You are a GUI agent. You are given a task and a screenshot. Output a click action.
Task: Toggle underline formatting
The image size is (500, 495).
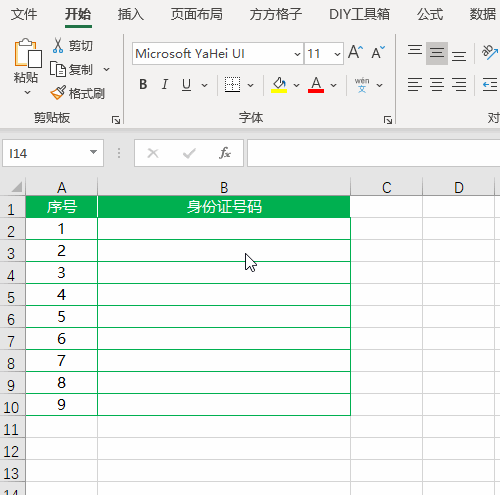pyautogui.click(x=186, y=85)
